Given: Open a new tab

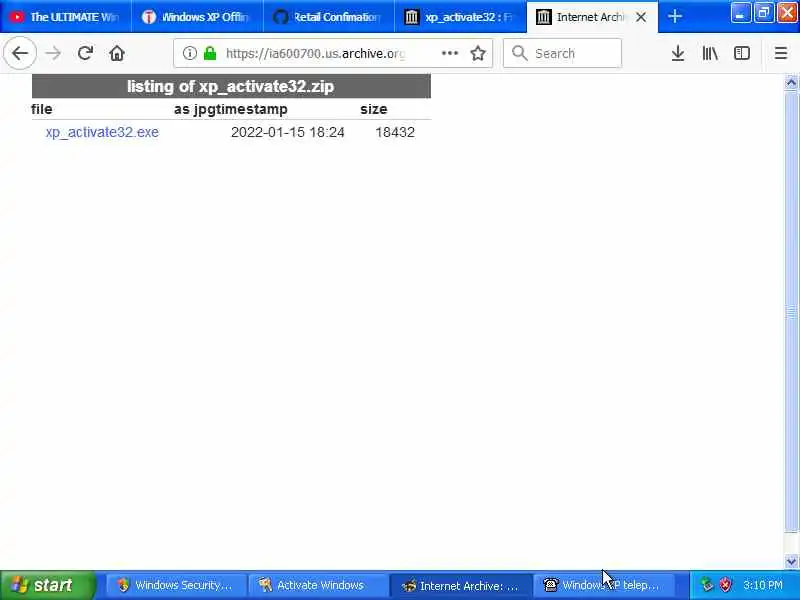Looking at the screenshot, I should click(x=674, y=16).
